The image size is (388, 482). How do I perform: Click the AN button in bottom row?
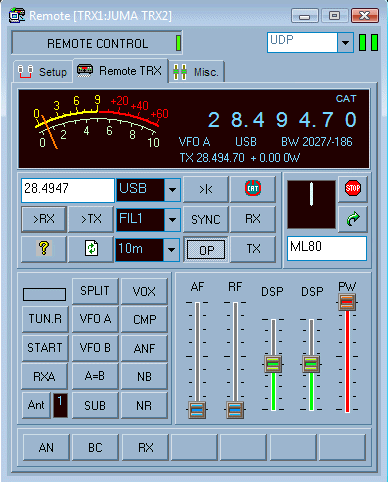pos(46,448)
